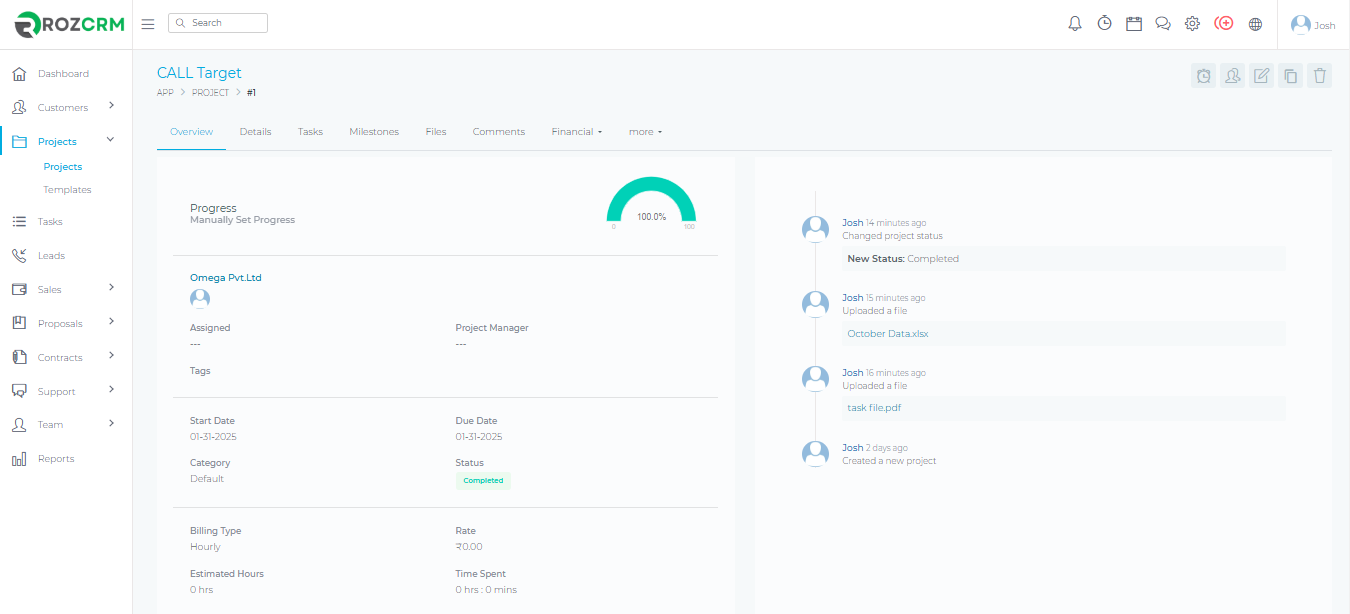Click the clone project copy icon

click(x=1291, y=75)
